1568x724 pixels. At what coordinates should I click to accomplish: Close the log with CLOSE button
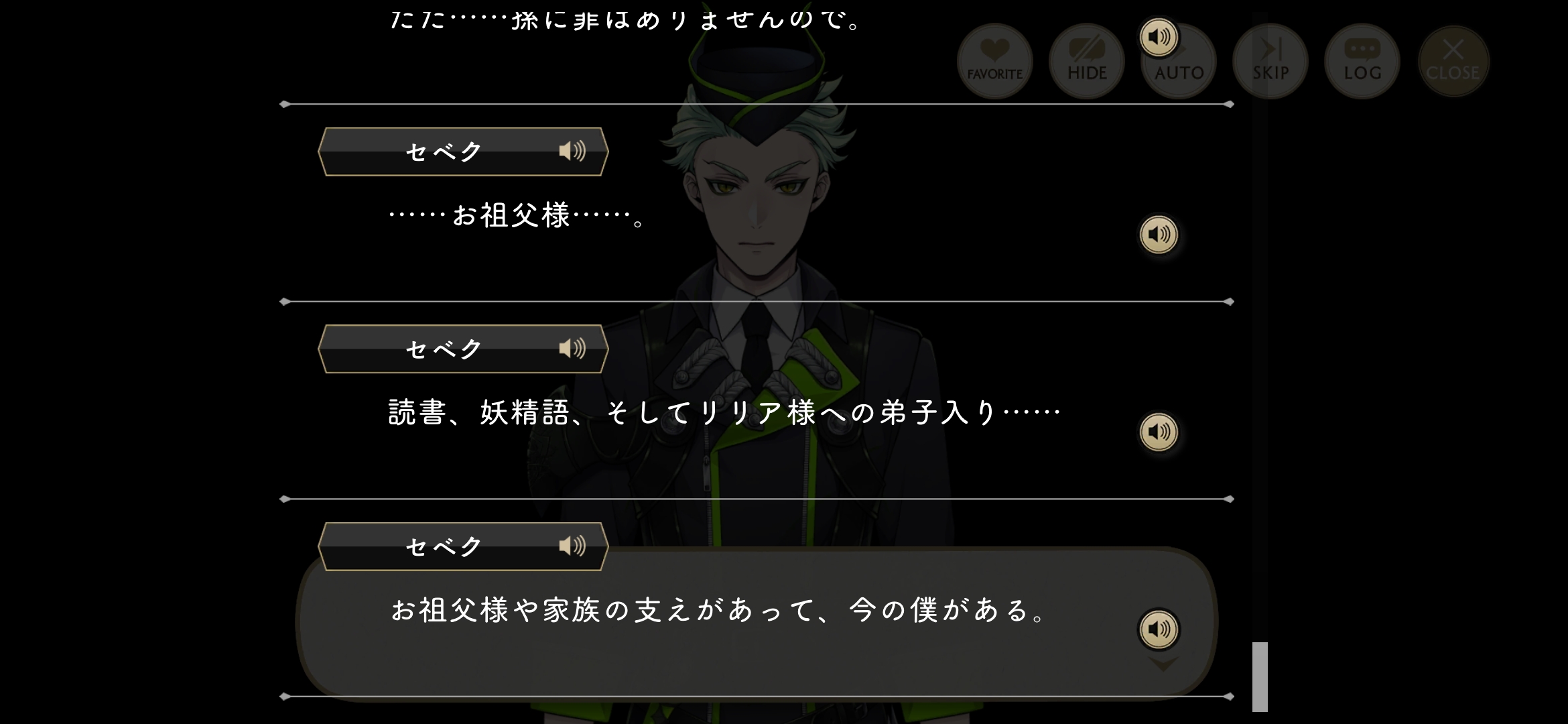pyautogui.click(x=1453, y=61)
